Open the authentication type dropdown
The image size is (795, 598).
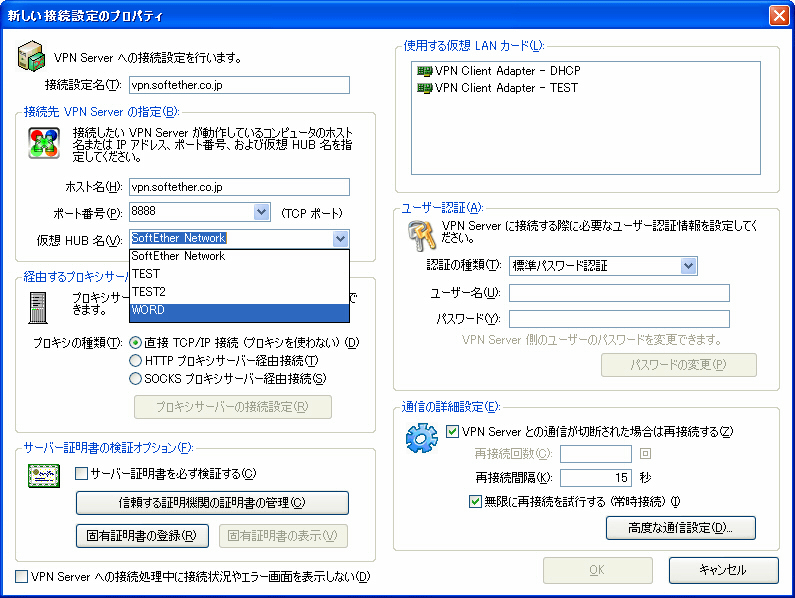coord(688,266)
